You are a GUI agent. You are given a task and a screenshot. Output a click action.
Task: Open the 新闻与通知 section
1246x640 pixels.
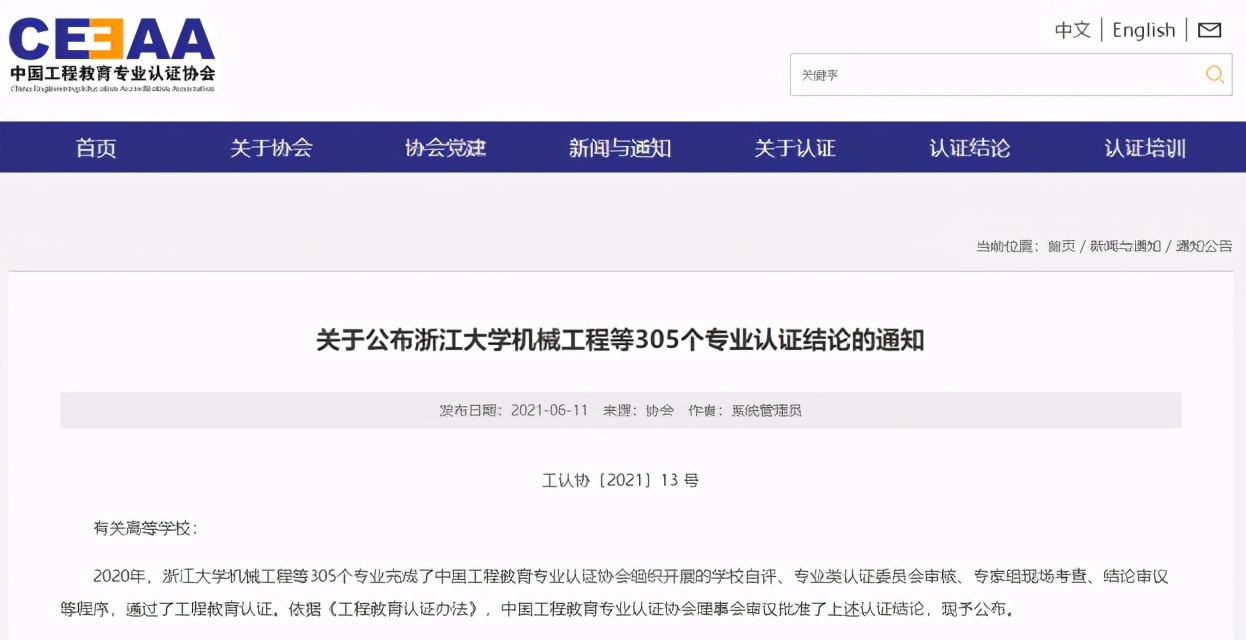[620, 146]
